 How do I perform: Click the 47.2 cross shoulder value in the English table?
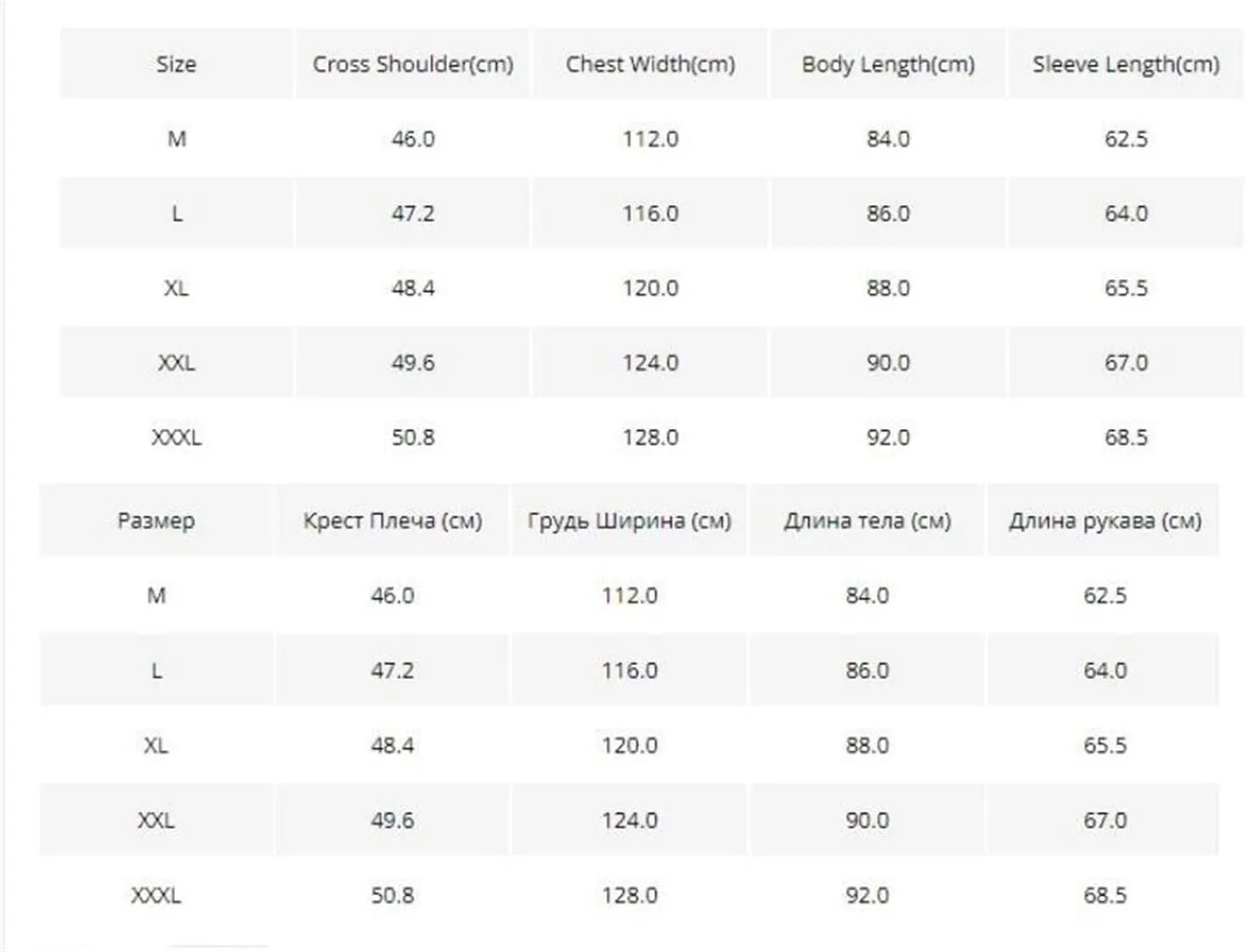pyautogui.click(x=413, y=214)
